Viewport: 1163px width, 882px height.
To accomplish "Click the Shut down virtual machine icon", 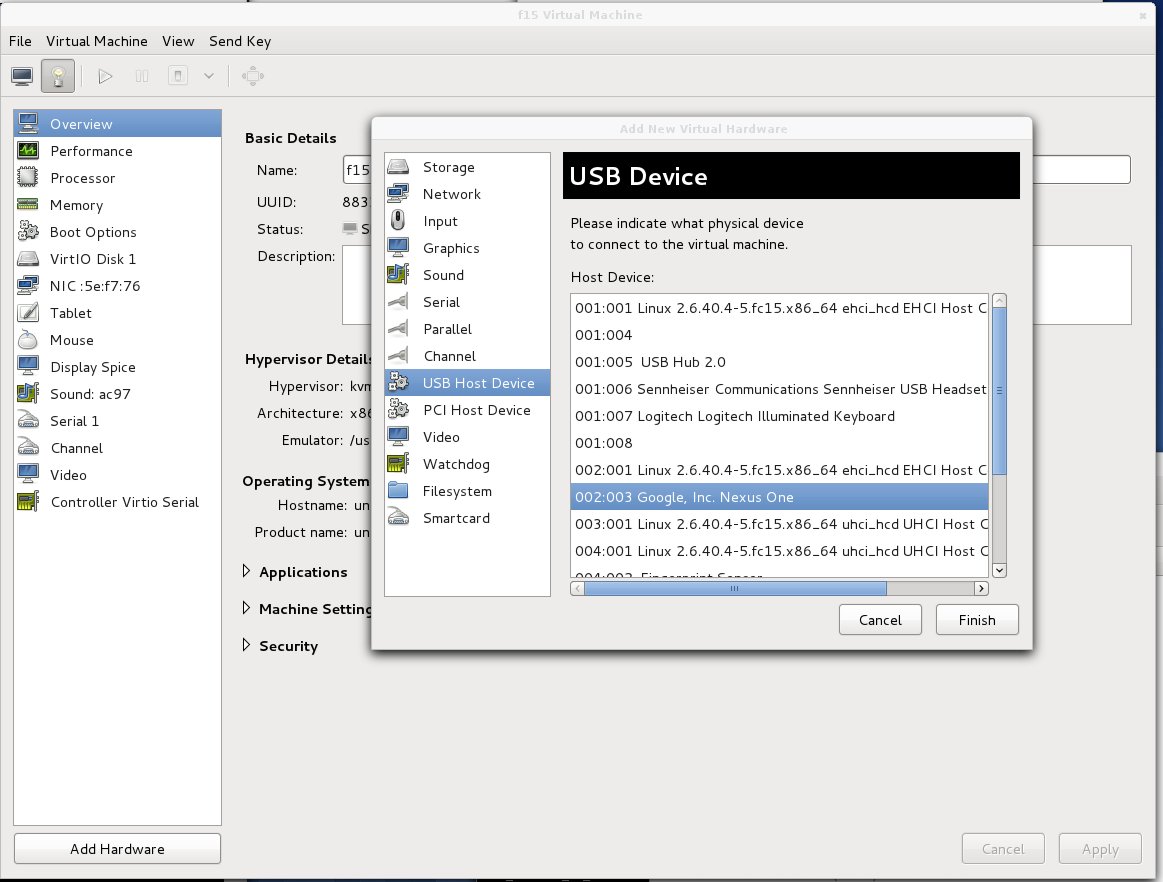I will [x=178, y=76].
